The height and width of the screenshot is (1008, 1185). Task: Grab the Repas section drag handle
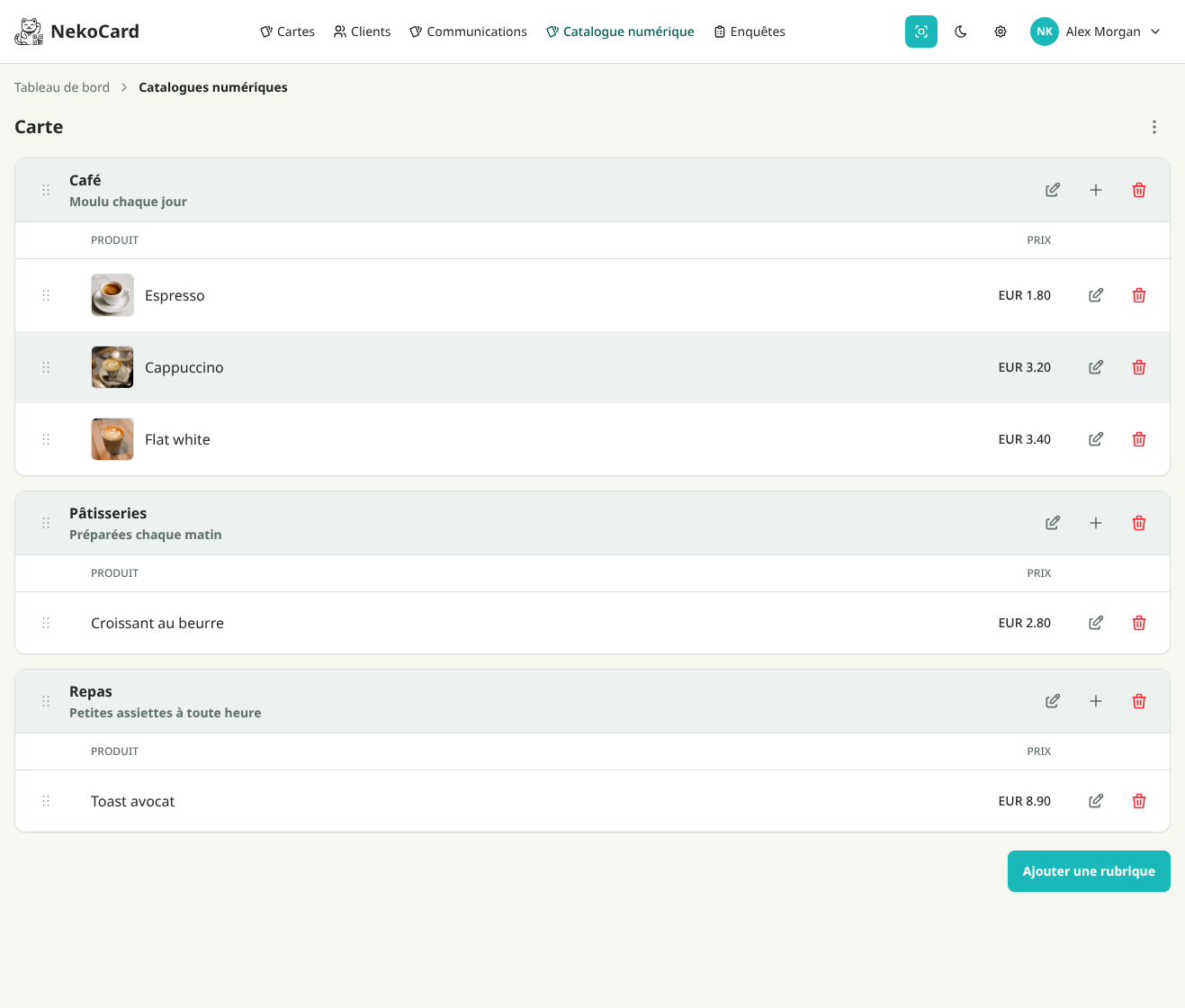tap(46, 701)
